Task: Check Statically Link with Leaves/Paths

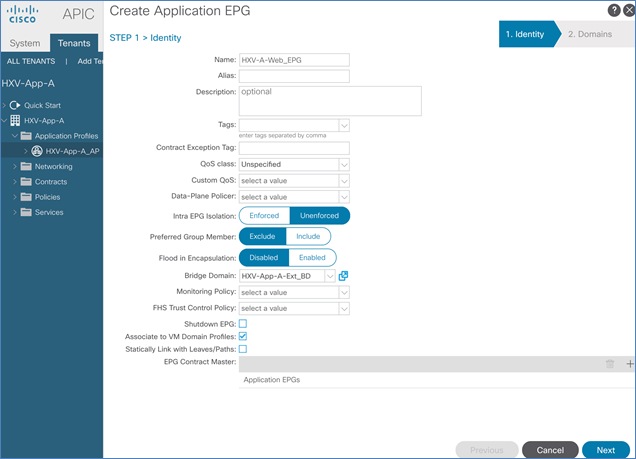Action: point(243,349)
